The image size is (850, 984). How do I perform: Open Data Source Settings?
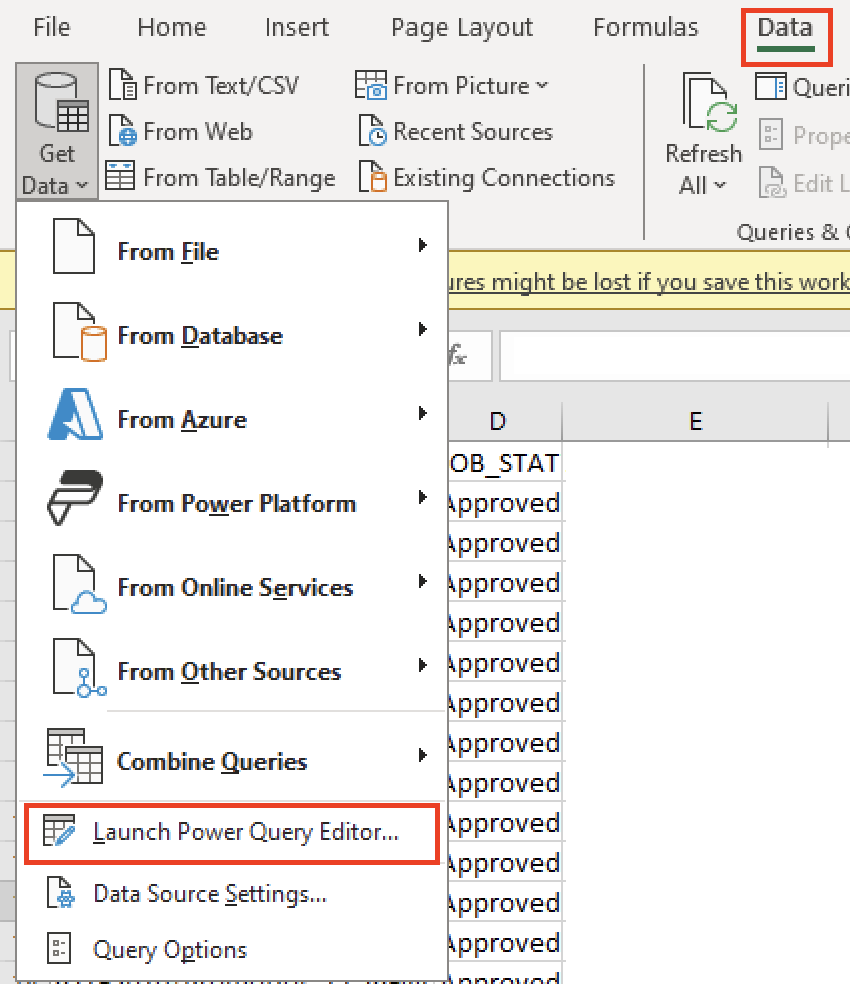point(232,894)
